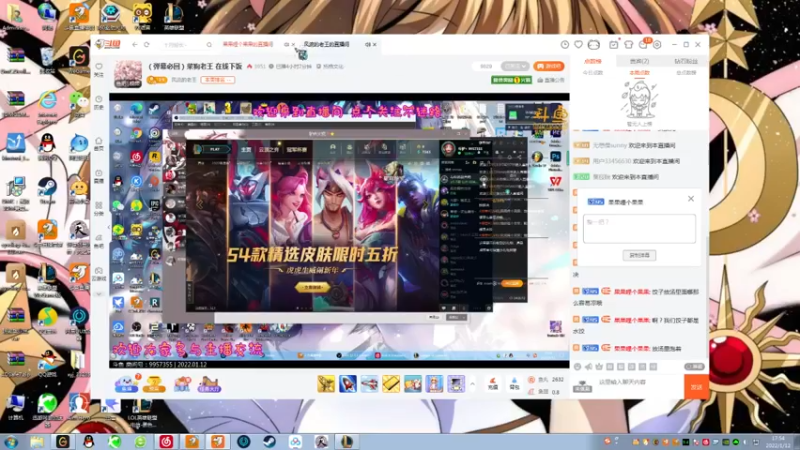Send the gold bar gift
Viewport: 800px width, 450px height.
pos(391,384)
